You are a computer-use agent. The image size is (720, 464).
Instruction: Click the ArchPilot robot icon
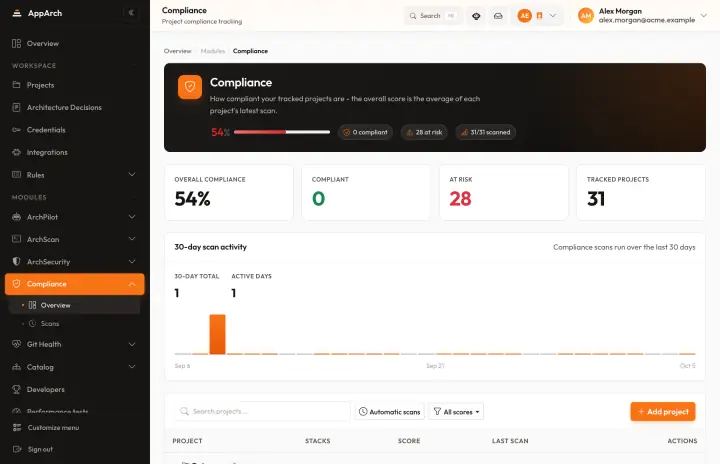(x=17, y=217)
